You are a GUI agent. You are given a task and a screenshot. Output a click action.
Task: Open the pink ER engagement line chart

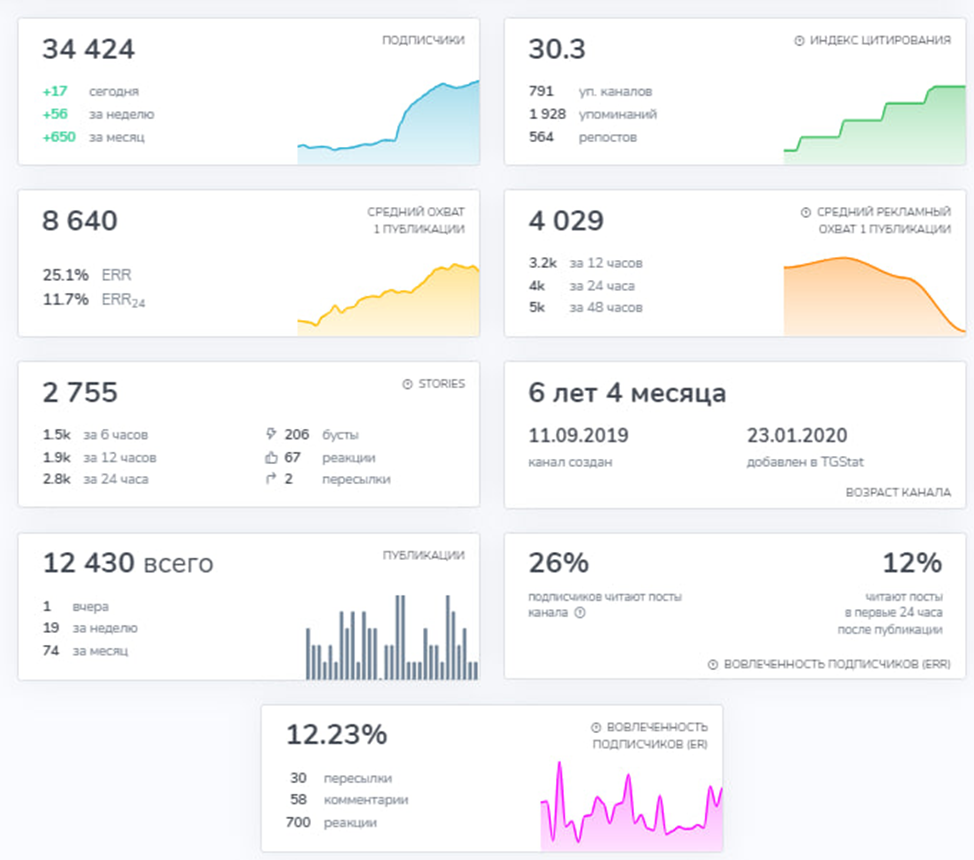632,806
